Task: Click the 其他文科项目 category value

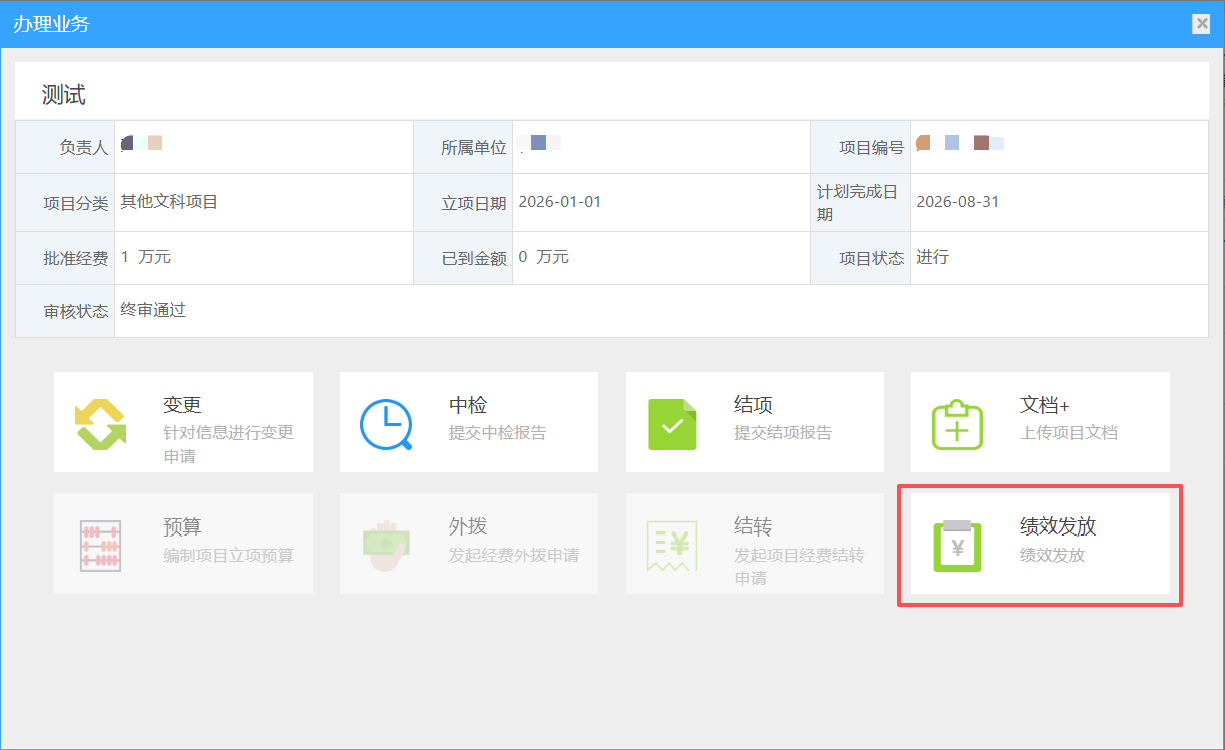Action: [169, 202]
